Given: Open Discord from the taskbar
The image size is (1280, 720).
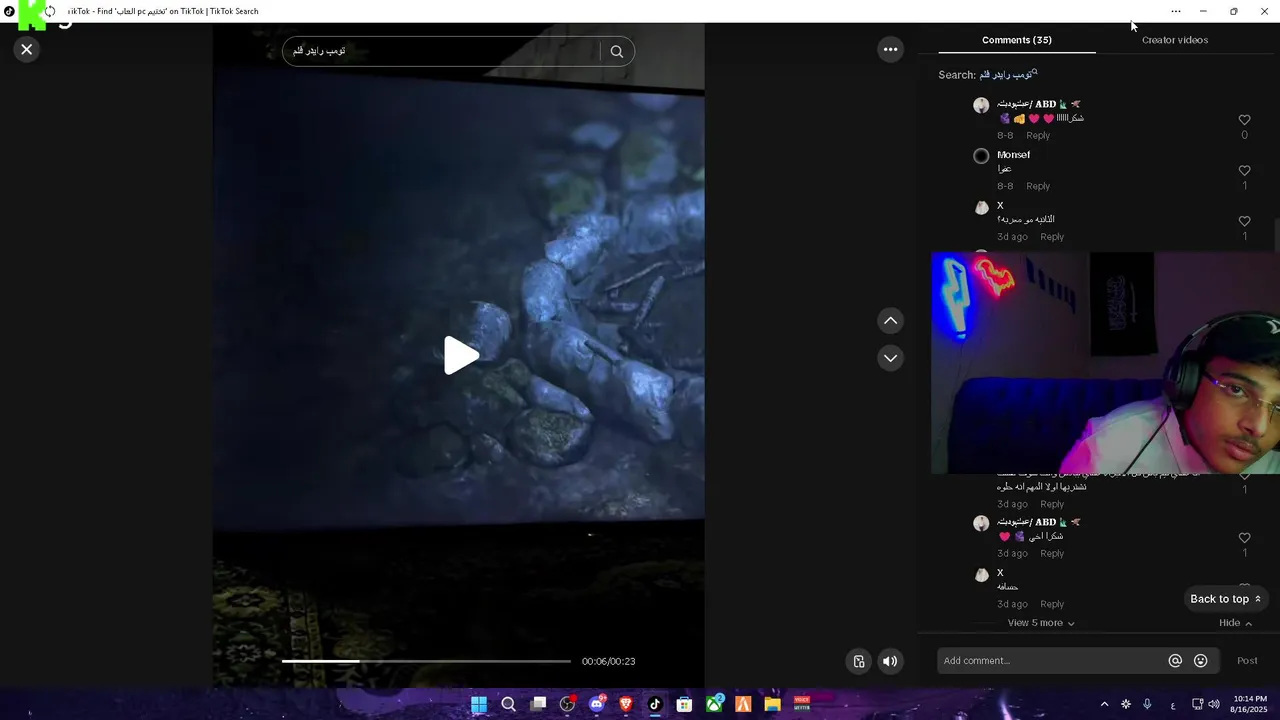Looking at the screenshot, I should [x=597, y=704].
